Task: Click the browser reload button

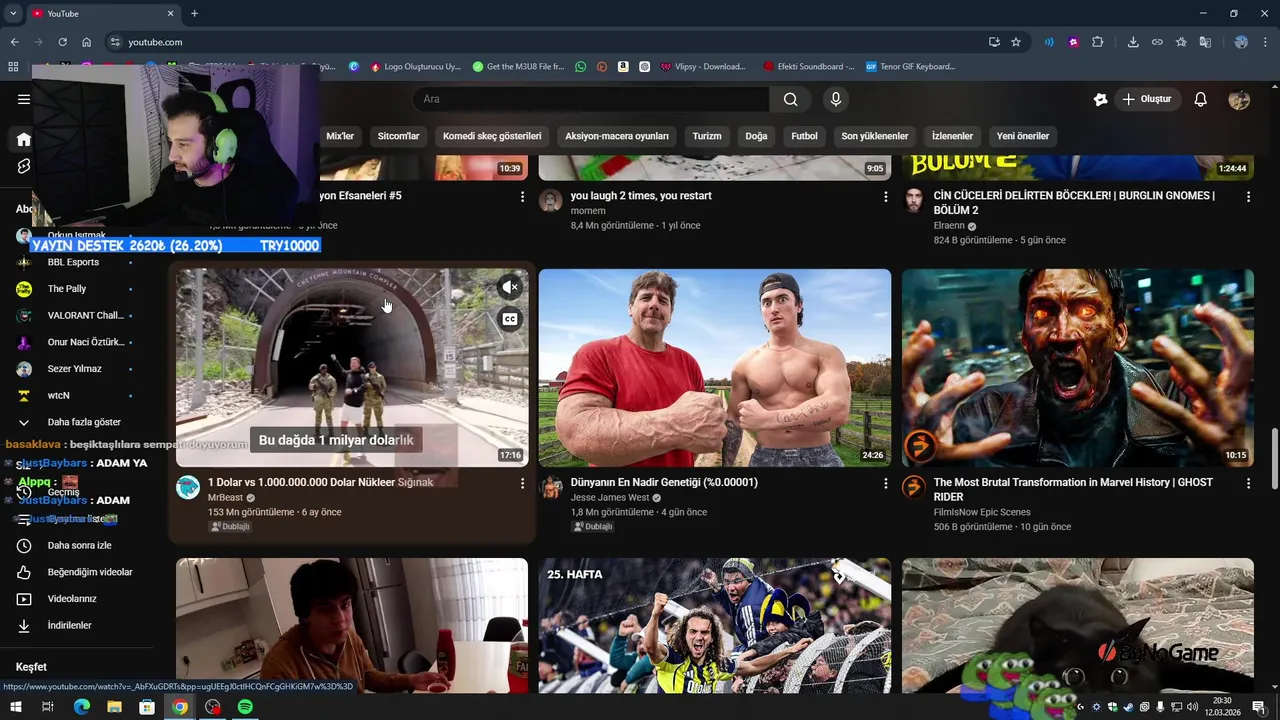Action: [62, 42]
